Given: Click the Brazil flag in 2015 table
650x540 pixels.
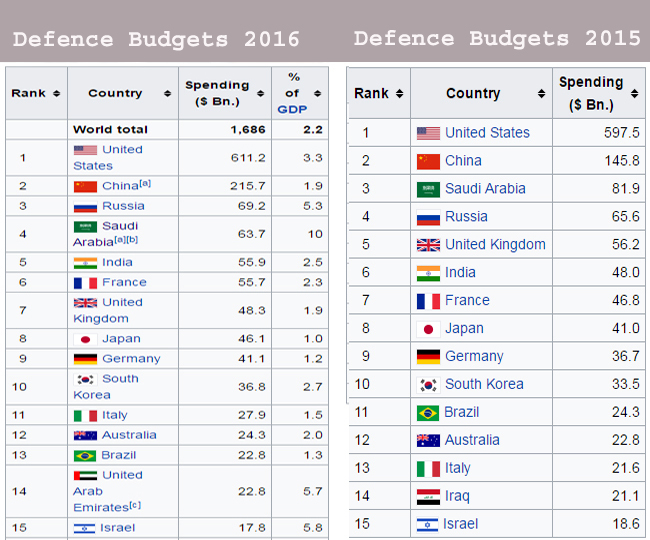Looking at the screenshot, I should tap(428, 413).
